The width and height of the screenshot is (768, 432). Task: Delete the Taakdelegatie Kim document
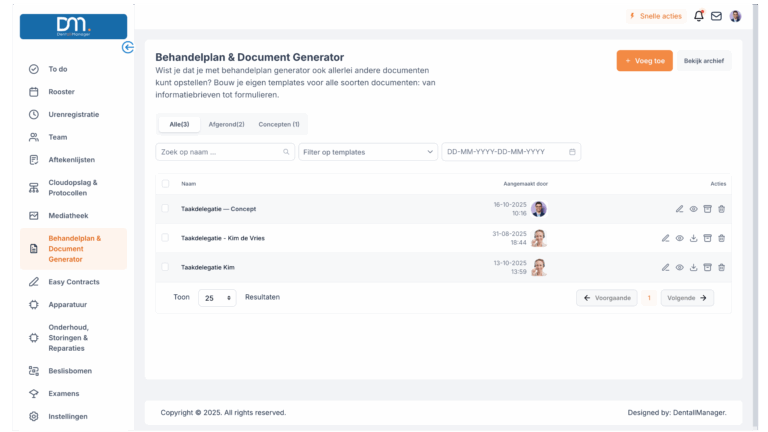coord(721,267)
